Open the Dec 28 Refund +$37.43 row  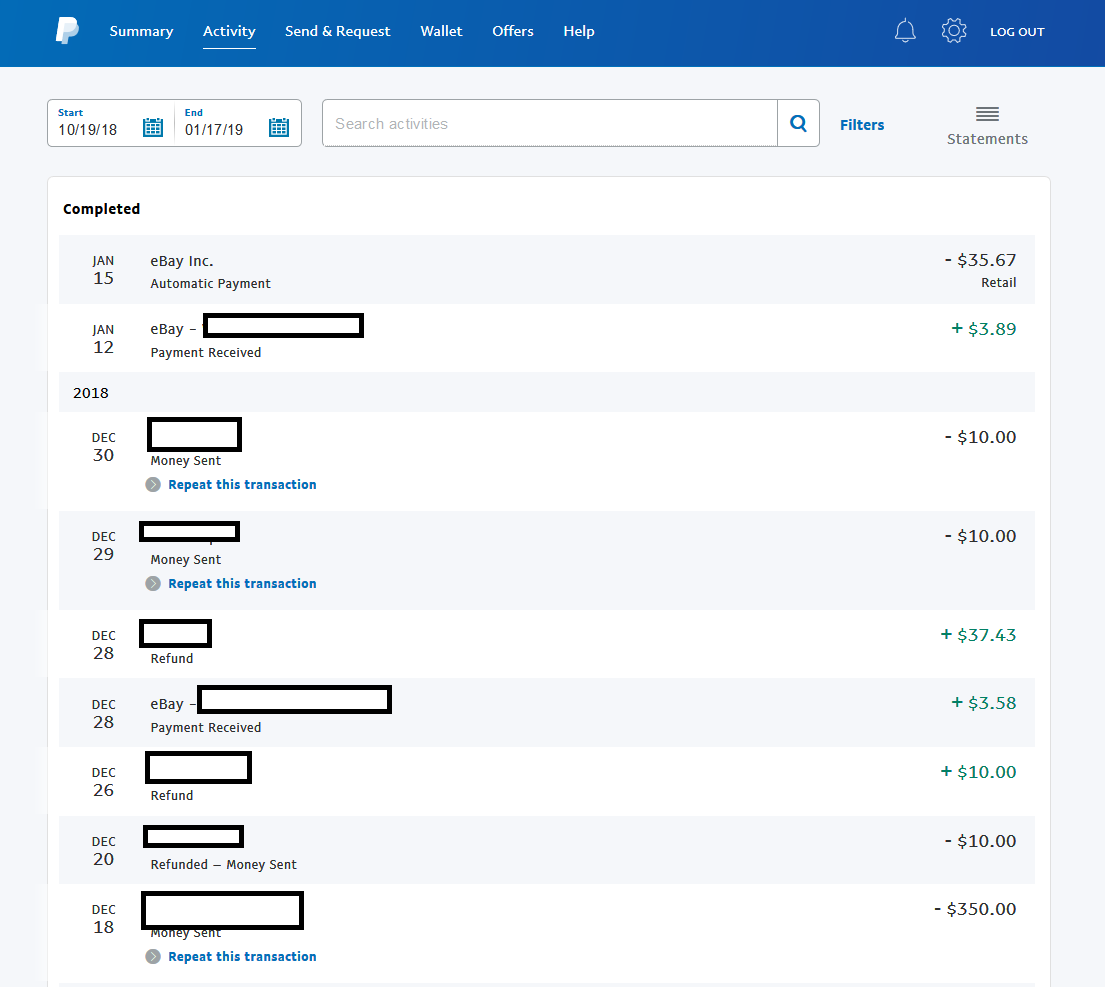tap(547, 644)
